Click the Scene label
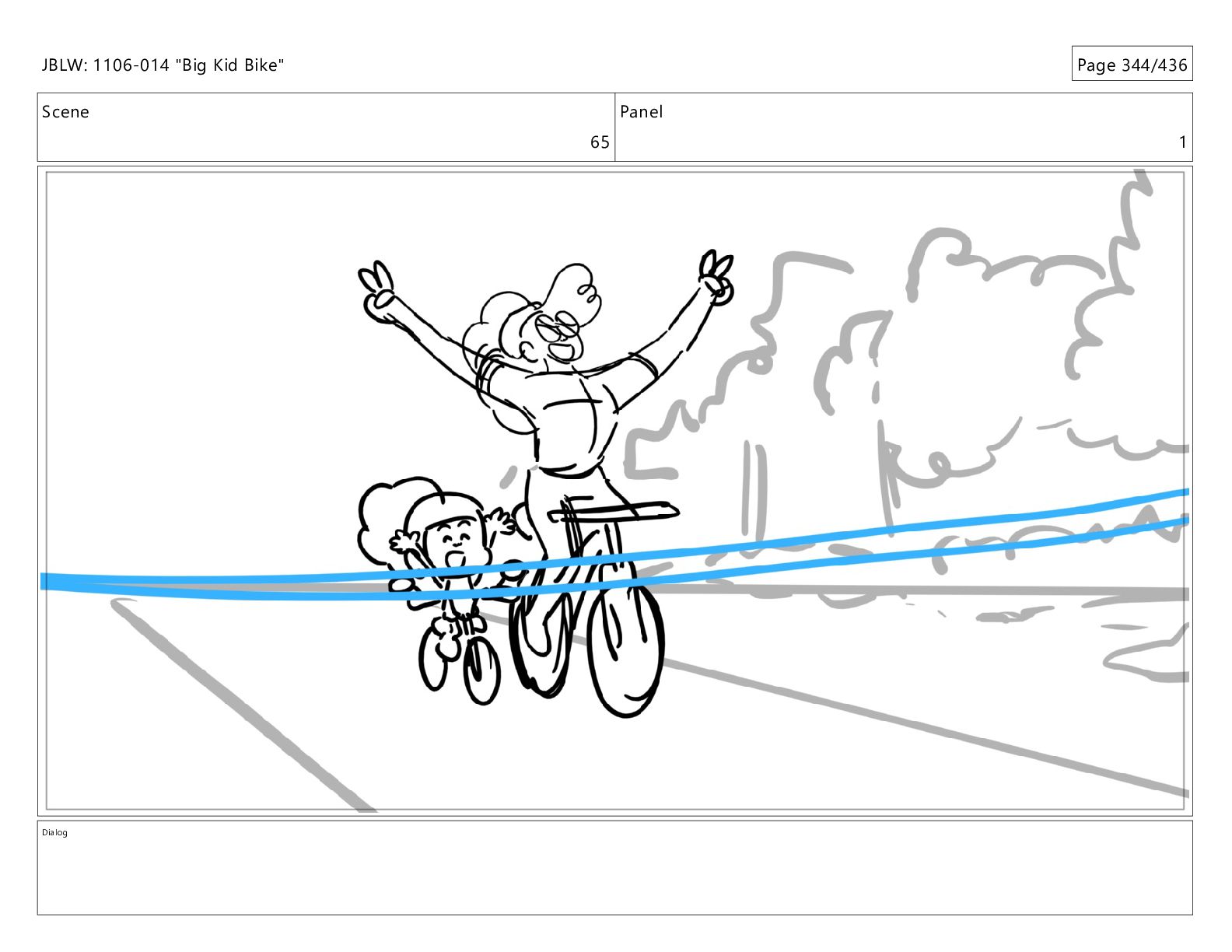This screenshot has height=952, width=1232. coord(65,112)
